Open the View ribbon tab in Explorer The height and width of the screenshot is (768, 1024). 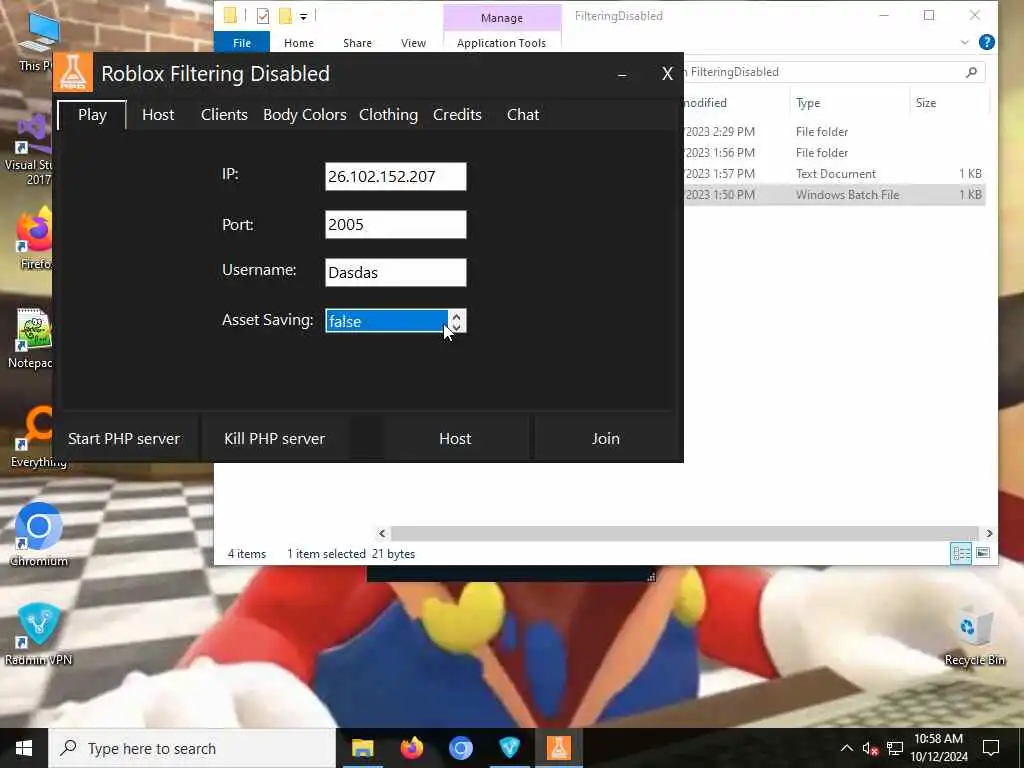pos(413,43)
